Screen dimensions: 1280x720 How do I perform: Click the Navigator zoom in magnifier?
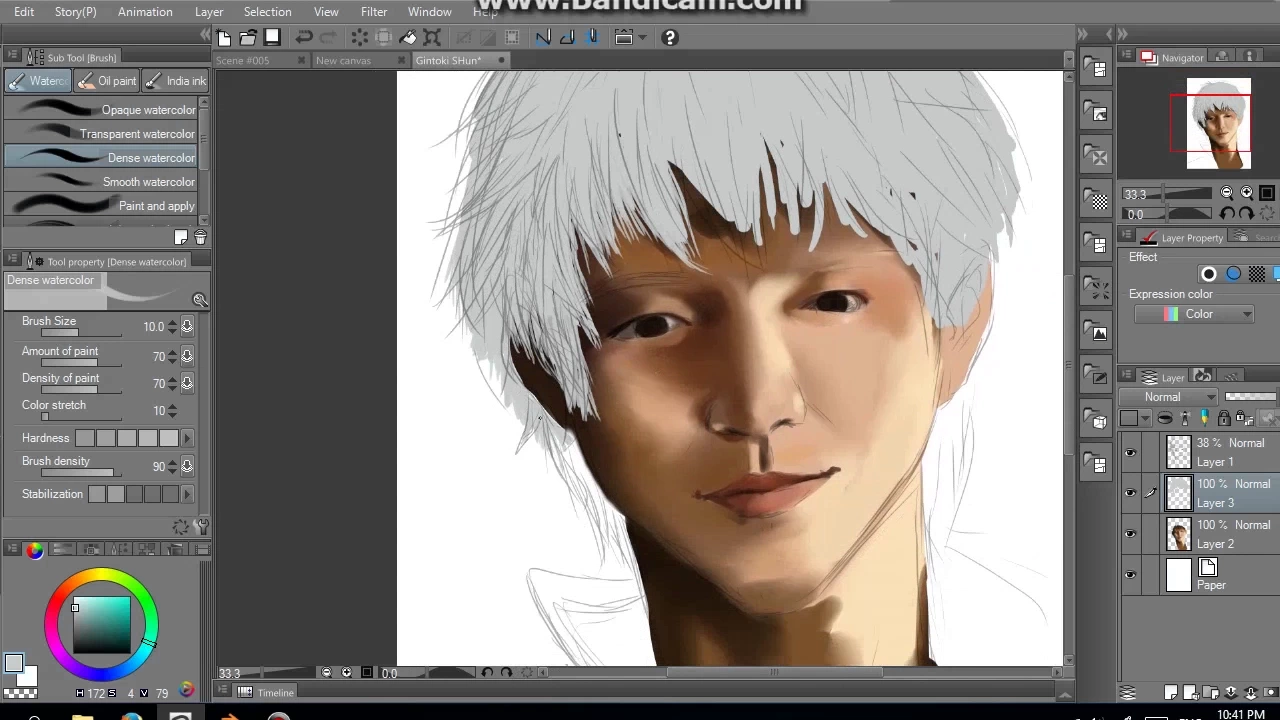tap(1247, 193)
